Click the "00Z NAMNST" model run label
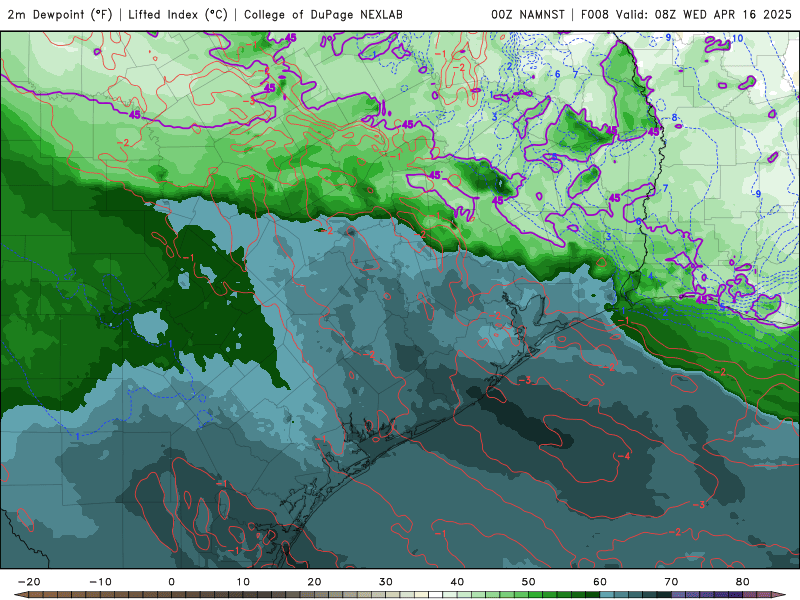This screenshot has height=600, width=800. click(x=528, y=14)
